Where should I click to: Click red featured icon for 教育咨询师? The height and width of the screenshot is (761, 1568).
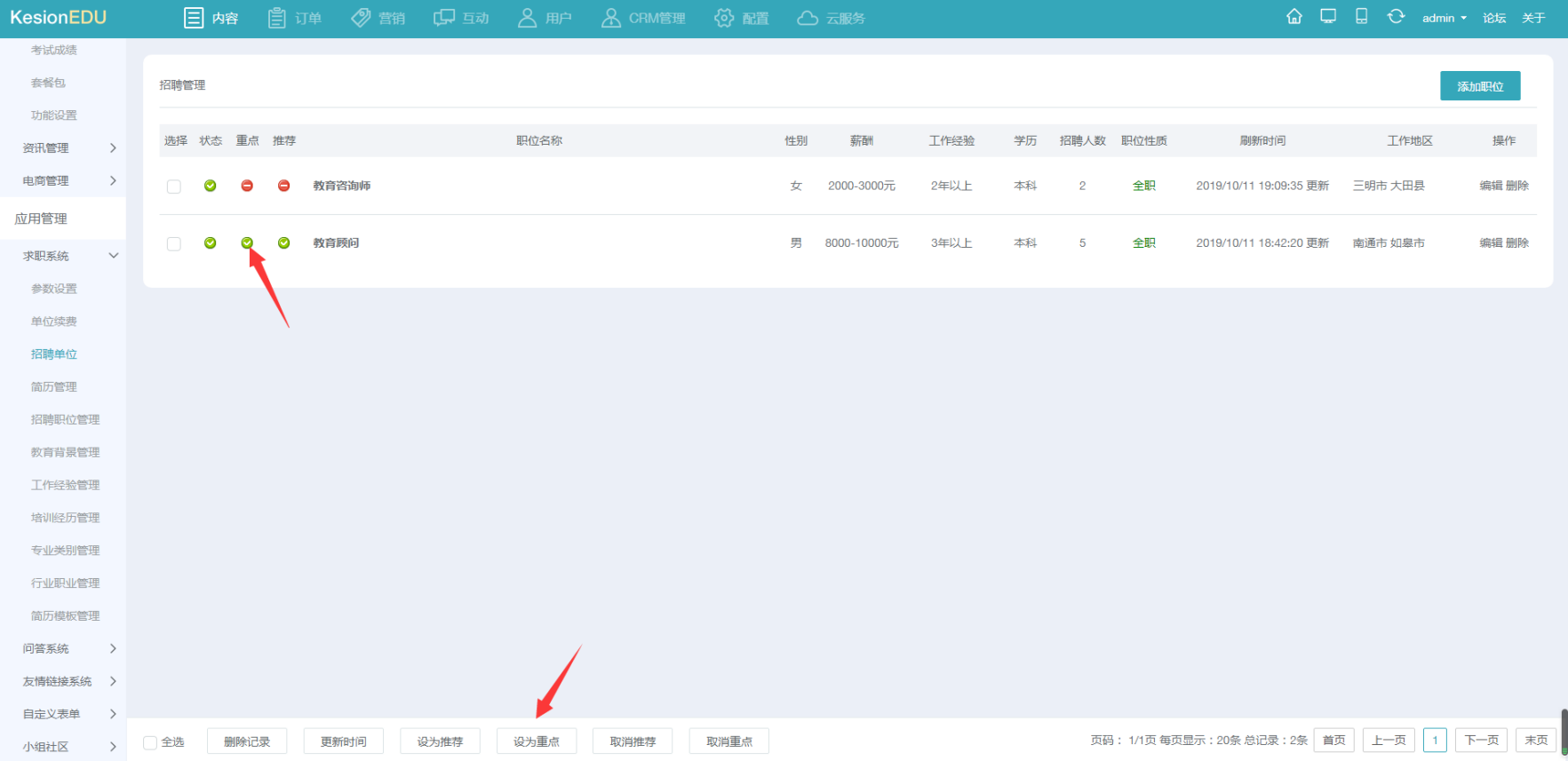pyautogui.click(x=247, y=186)
